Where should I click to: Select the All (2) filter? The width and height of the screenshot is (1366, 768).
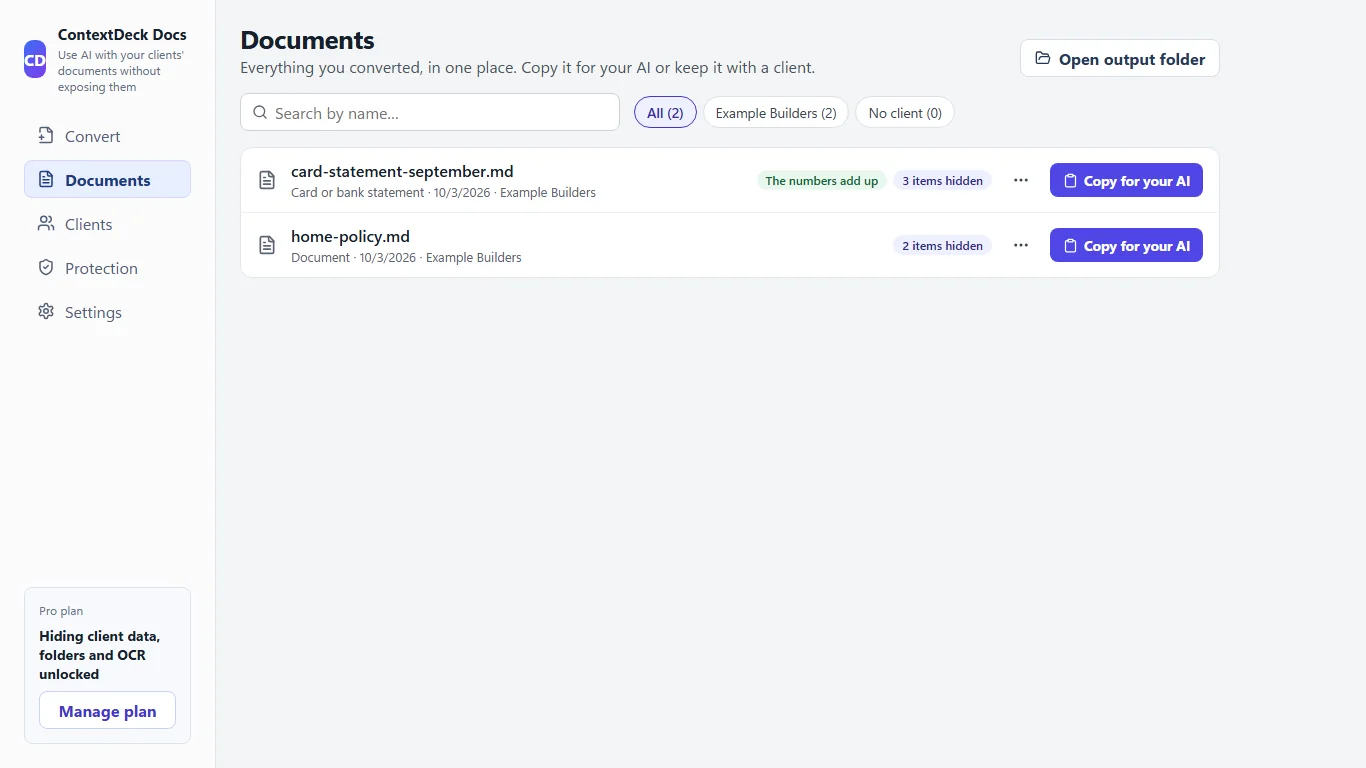pos(665,113)
